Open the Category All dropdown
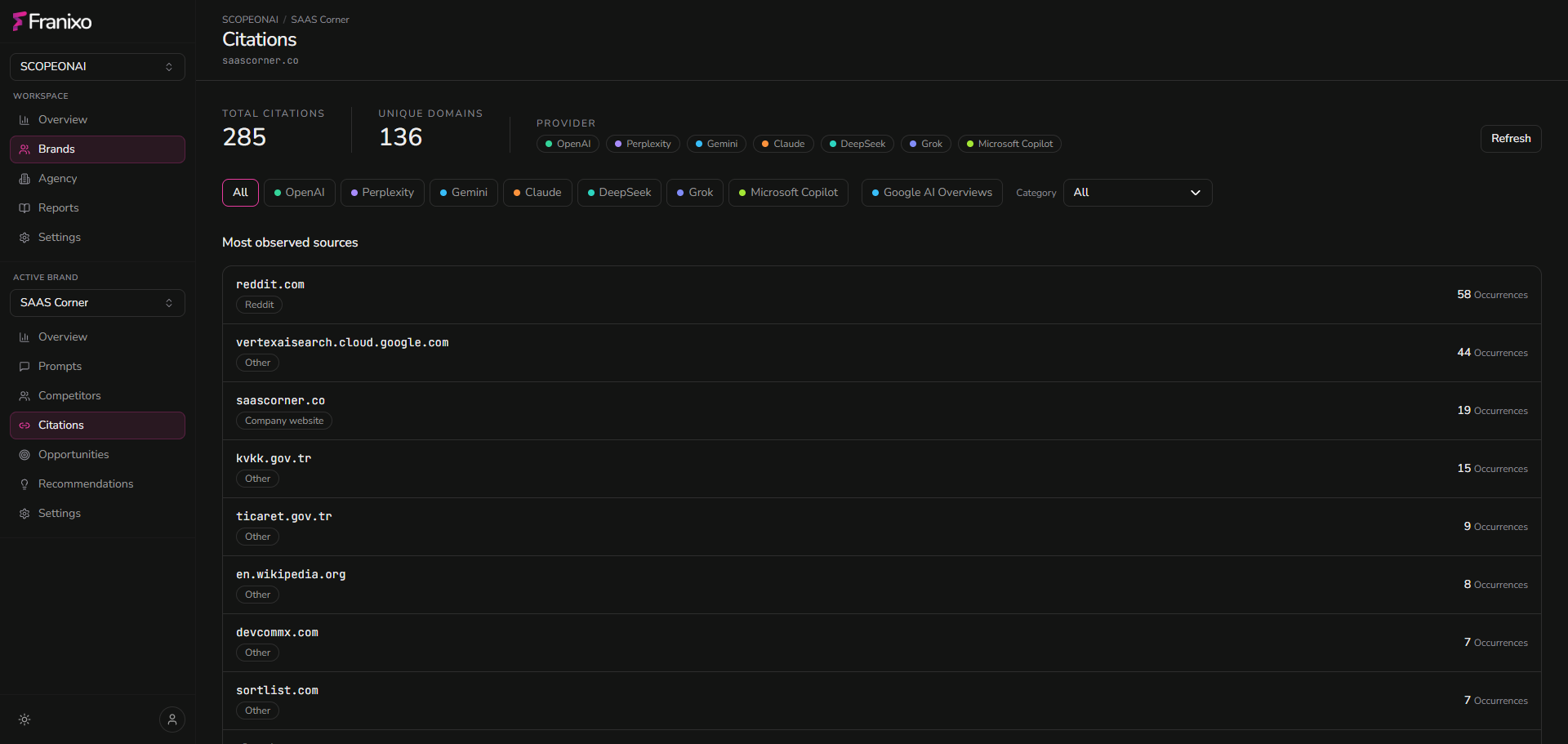Viewport: 1568px width, 744px height. click(x=1138, y=193)
